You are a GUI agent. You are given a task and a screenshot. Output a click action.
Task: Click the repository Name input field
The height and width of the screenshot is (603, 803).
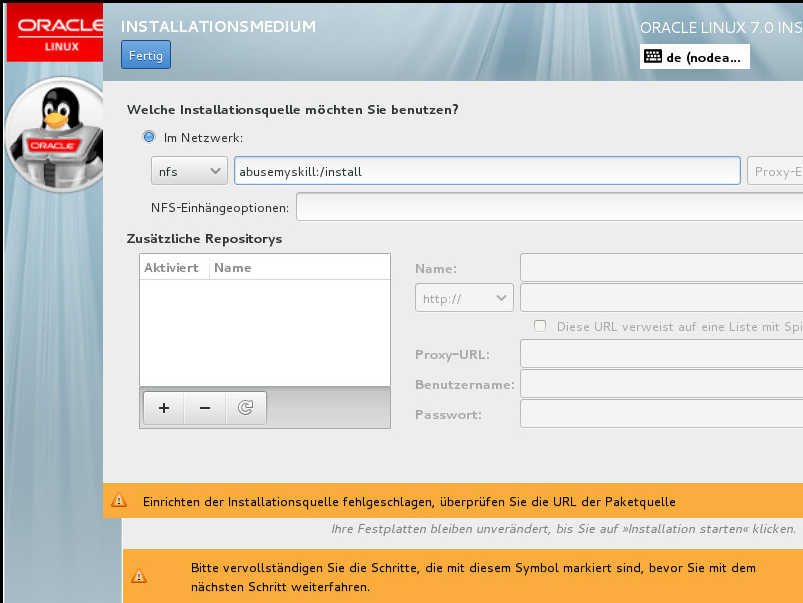click(x=662, y=267)
